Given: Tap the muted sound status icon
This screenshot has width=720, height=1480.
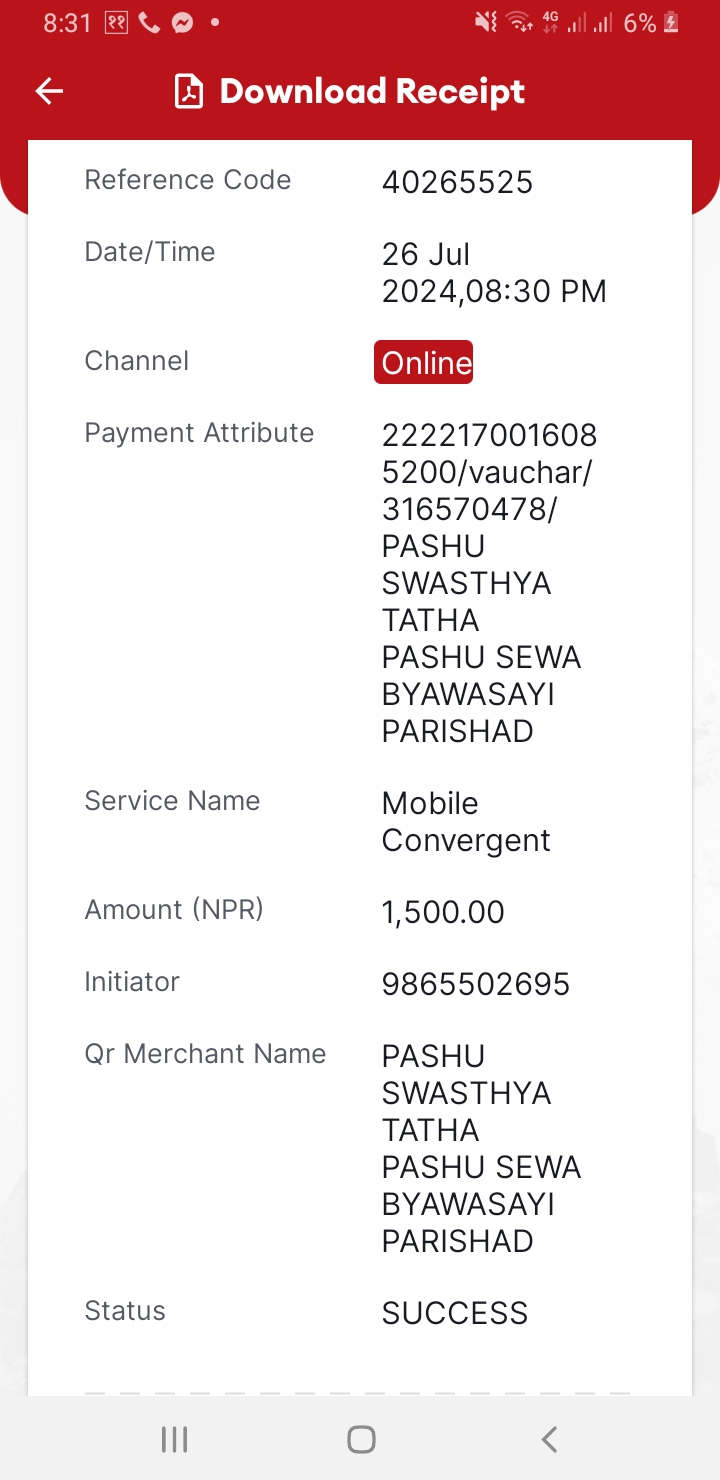Looking at the screenshot, I should click(486, 22).
